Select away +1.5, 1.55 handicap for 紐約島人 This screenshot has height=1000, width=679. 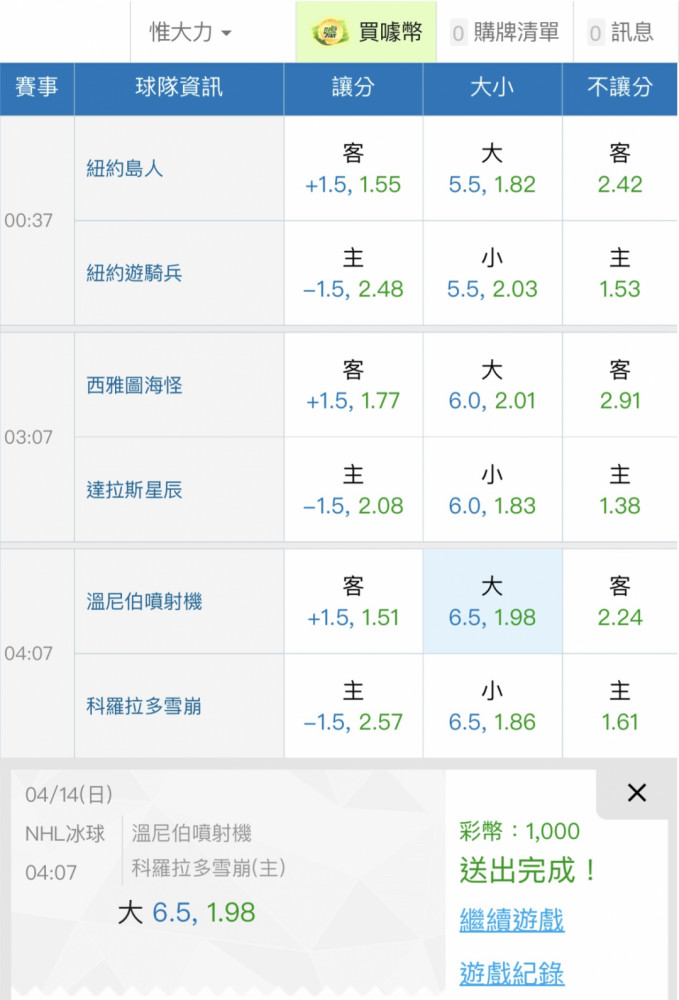(353, 169)
